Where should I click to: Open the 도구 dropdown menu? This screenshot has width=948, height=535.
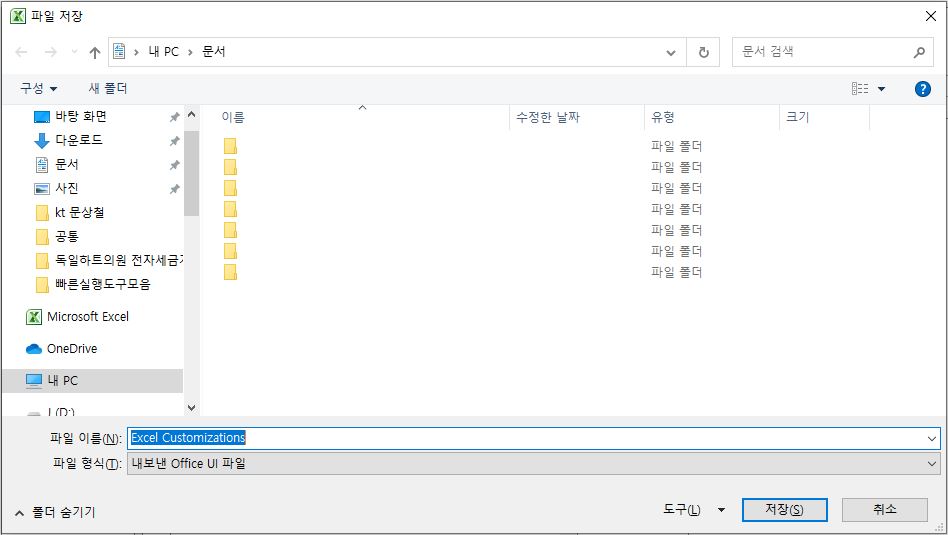[694, 510]
